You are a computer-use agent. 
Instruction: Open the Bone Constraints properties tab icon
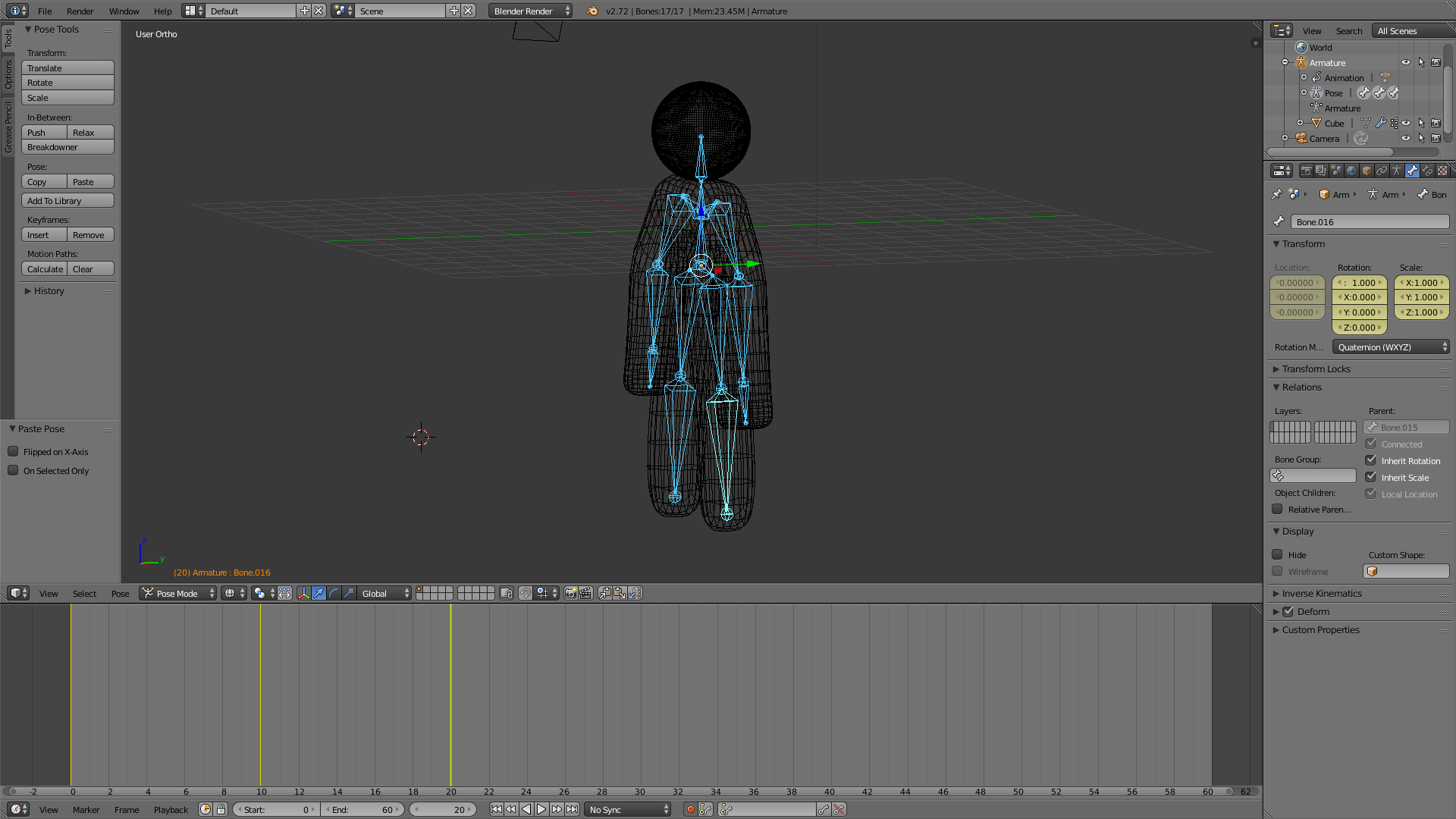(1427, 171)
